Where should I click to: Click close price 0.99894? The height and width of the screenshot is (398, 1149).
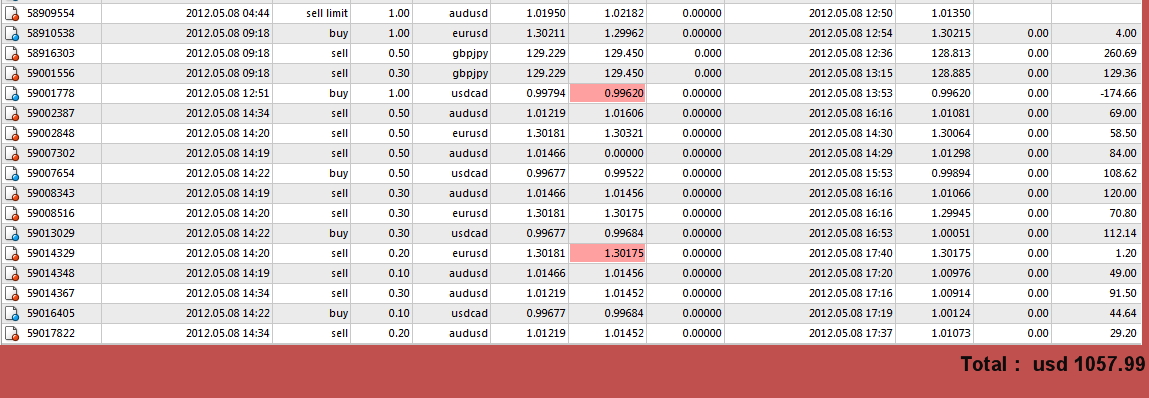(x=951, y=173)
